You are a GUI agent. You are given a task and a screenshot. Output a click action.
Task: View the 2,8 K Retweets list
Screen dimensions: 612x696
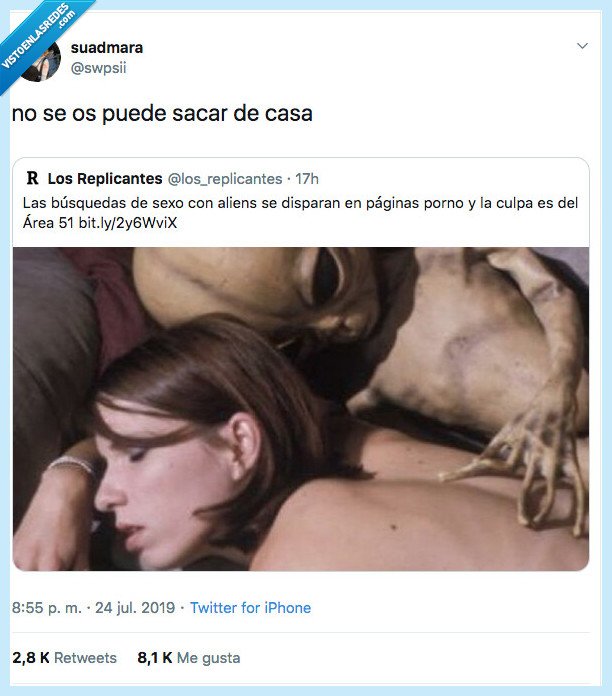coord(64,658)
